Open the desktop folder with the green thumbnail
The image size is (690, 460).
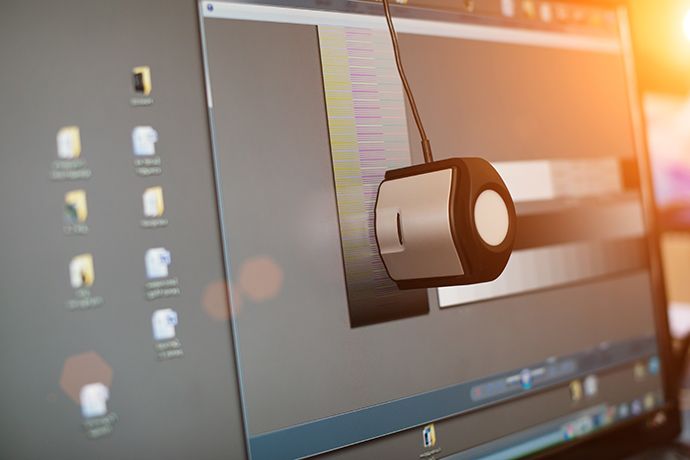[x=76, y=206]
